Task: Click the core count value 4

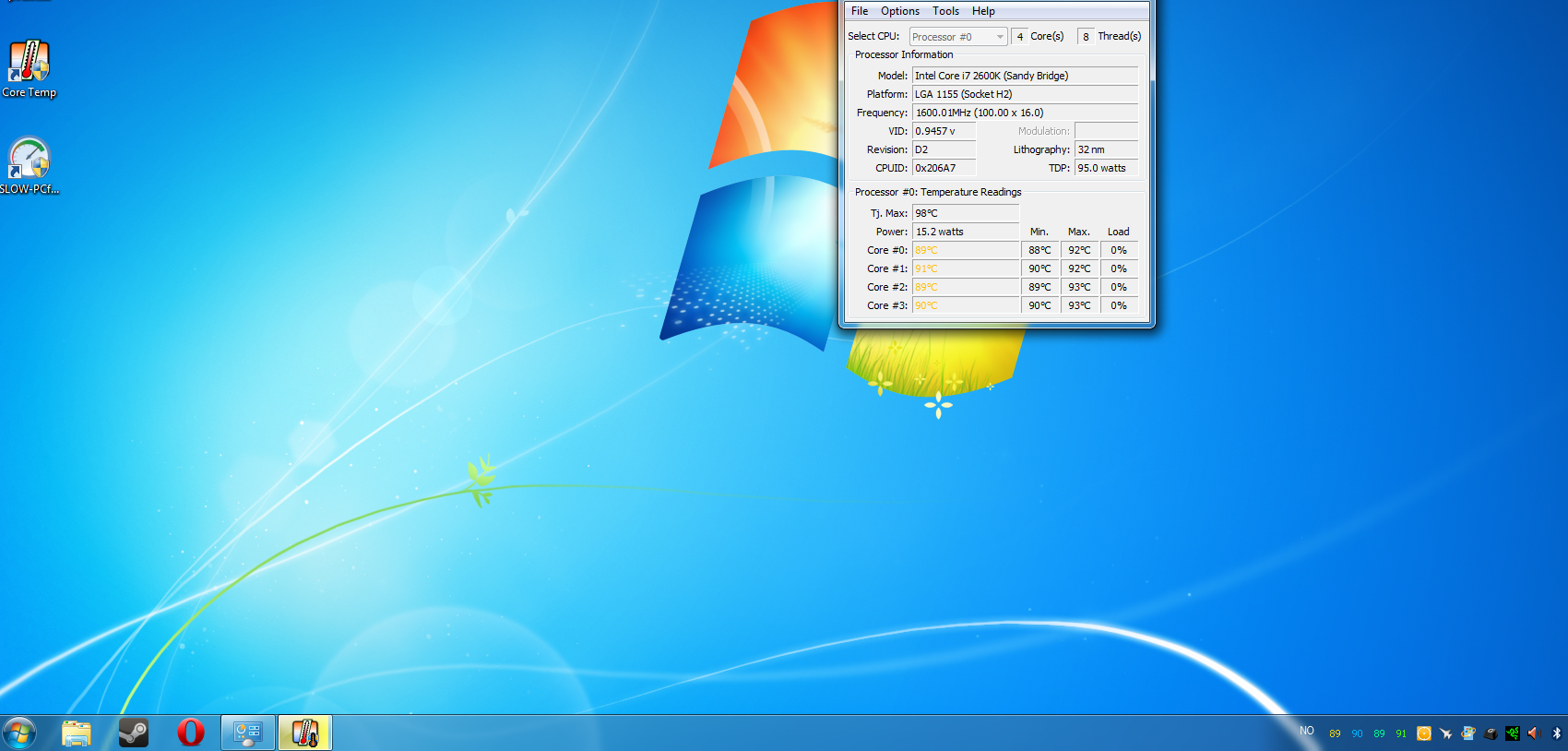Action: (x=1019, y=37)
